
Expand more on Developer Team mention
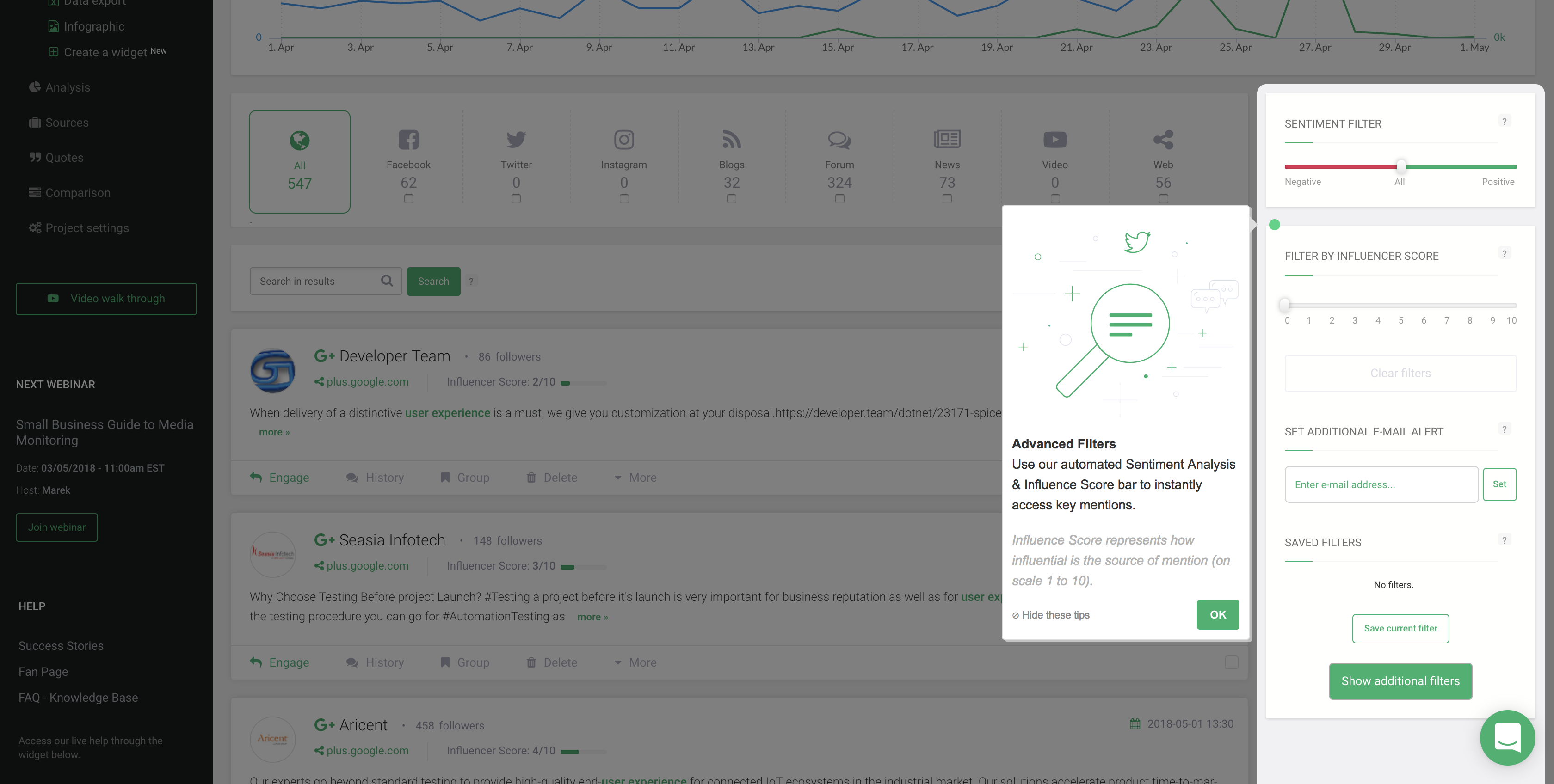coord(274,432)
